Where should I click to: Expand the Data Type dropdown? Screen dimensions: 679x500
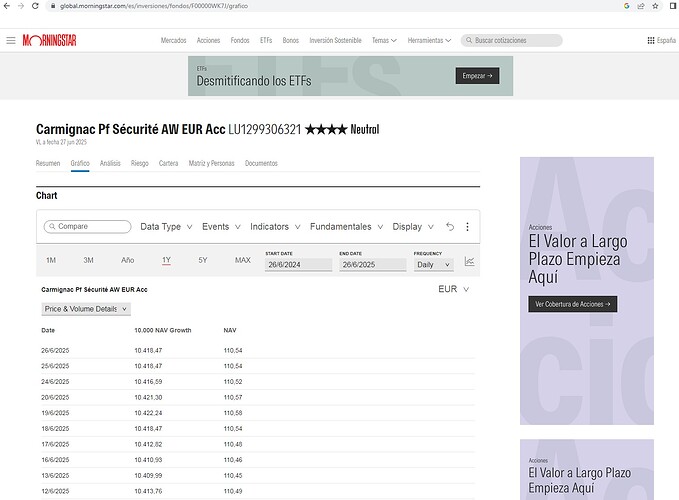tap(166, 227)
